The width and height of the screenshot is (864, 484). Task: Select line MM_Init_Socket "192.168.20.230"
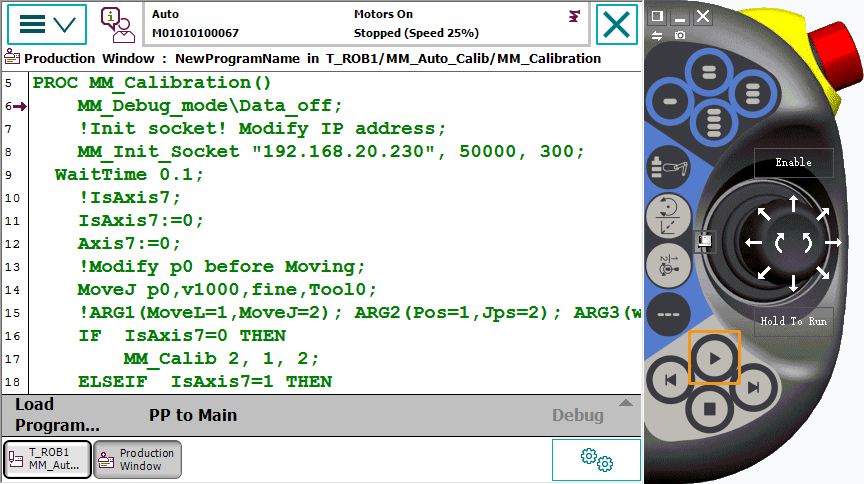(x=331, y=152)
